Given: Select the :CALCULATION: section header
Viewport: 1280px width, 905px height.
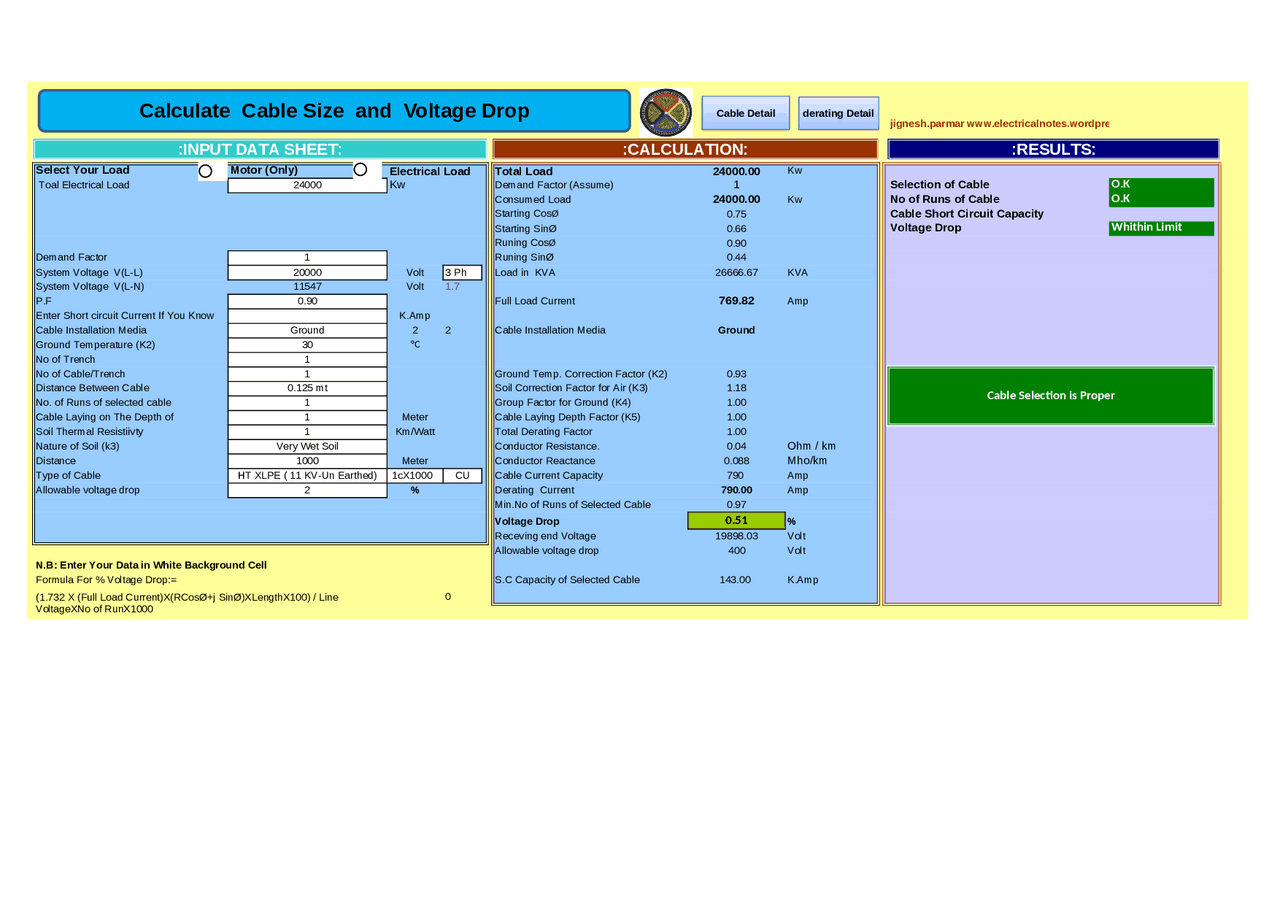Looking at the screenshot, I should (683, 148).
